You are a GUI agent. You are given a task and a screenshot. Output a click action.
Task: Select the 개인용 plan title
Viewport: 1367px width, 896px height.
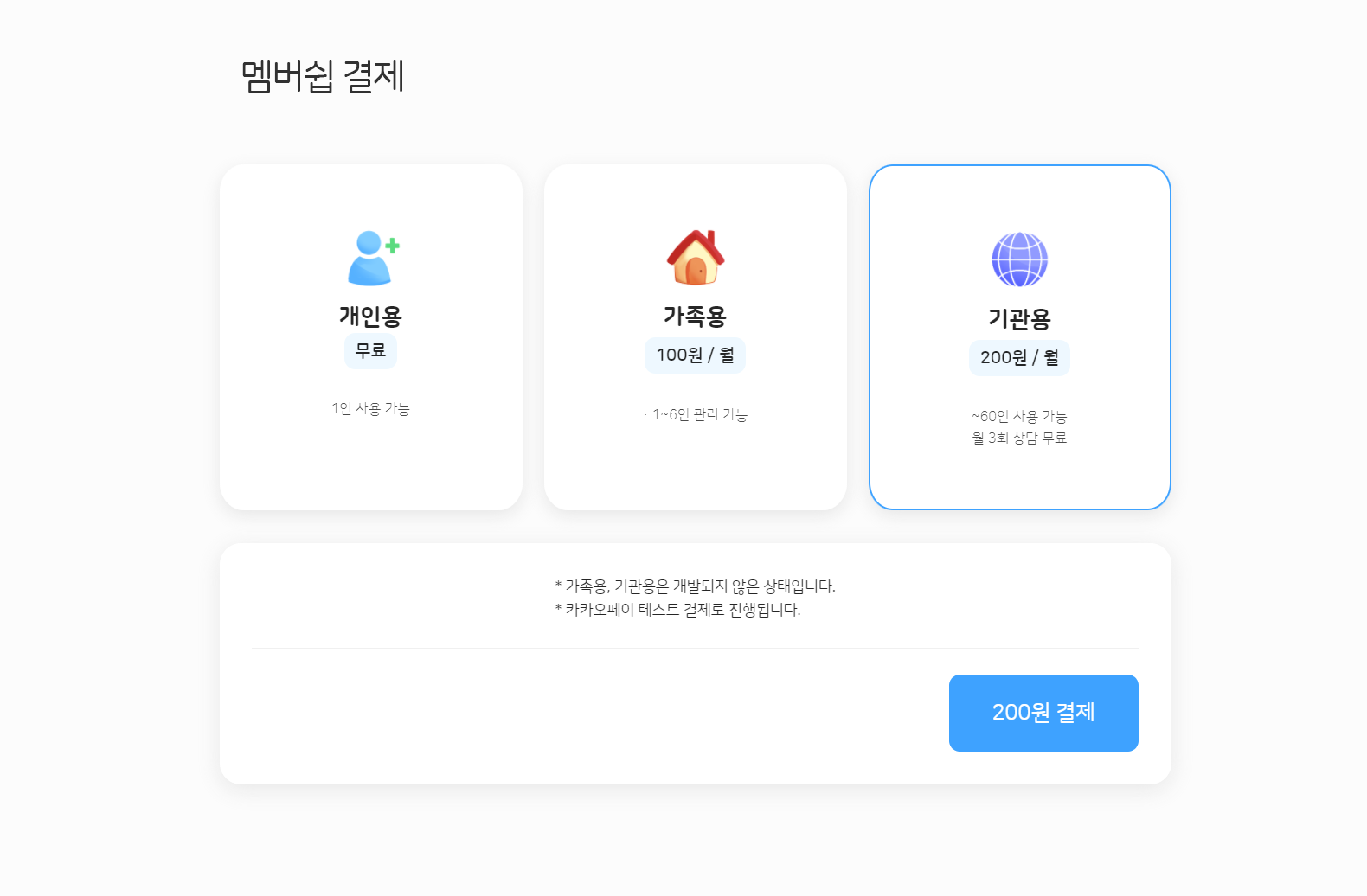tap(370, 317)
